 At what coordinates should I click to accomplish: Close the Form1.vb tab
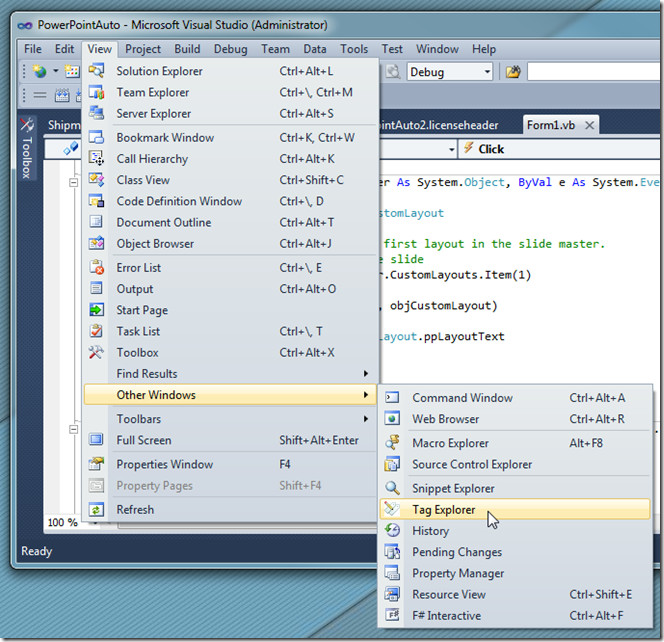(589, 125)
